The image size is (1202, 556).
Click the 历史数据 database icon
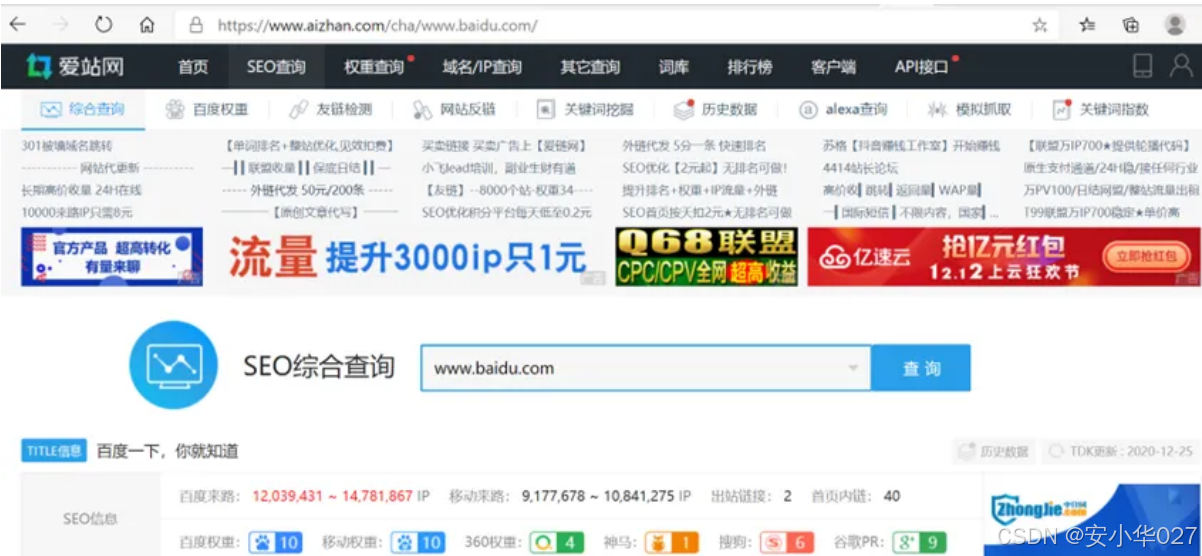(684, 109)
